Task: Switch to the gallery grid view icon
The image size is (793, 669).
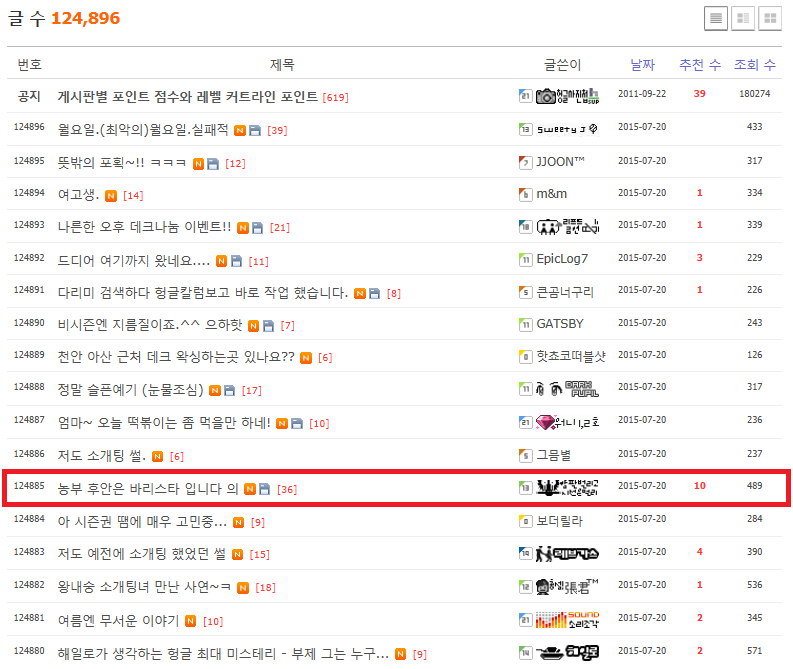Action: [x=769, y=18]
